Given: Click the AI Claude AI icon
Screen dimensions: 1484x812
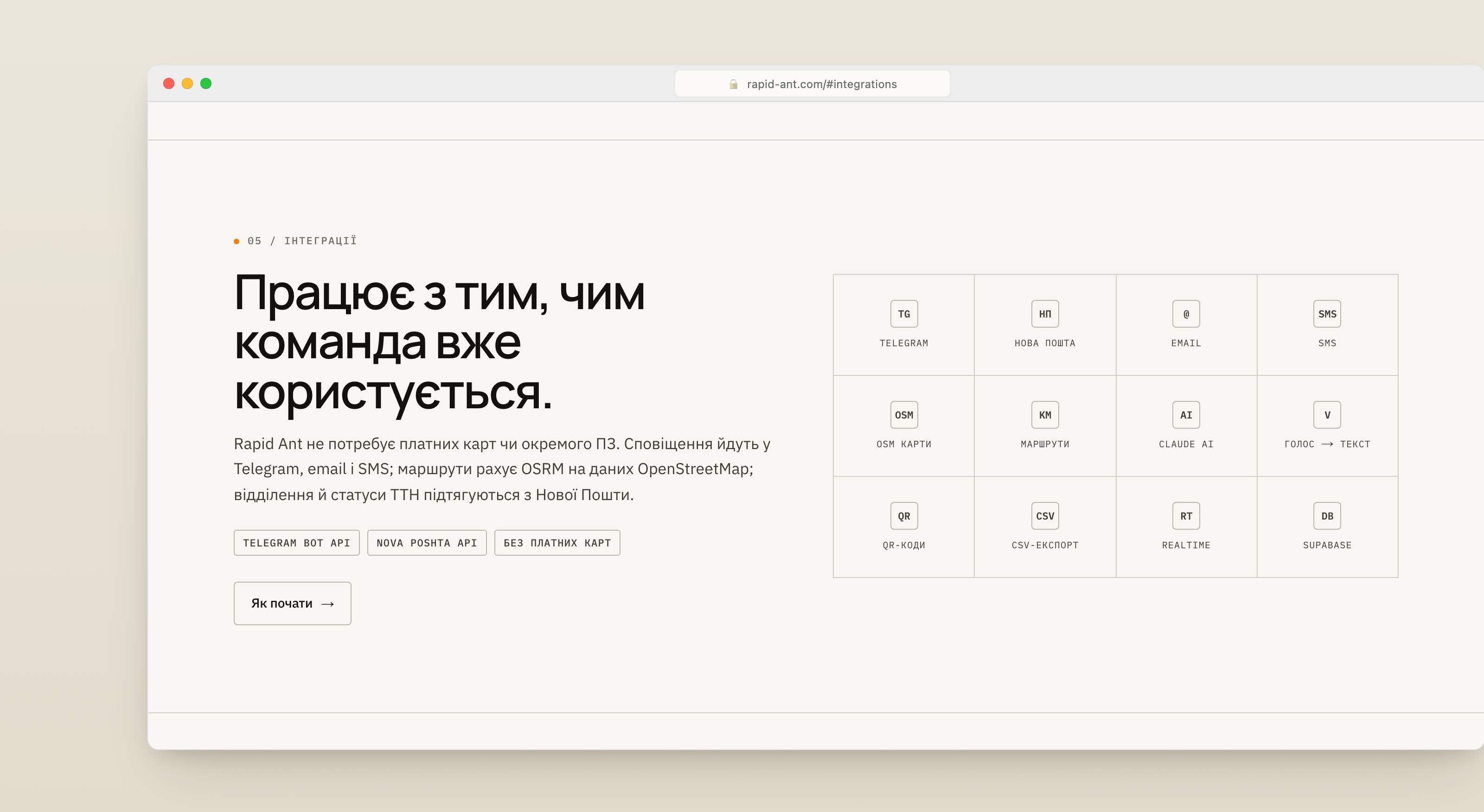Looking at the screenshot, I should [1186, 415].
